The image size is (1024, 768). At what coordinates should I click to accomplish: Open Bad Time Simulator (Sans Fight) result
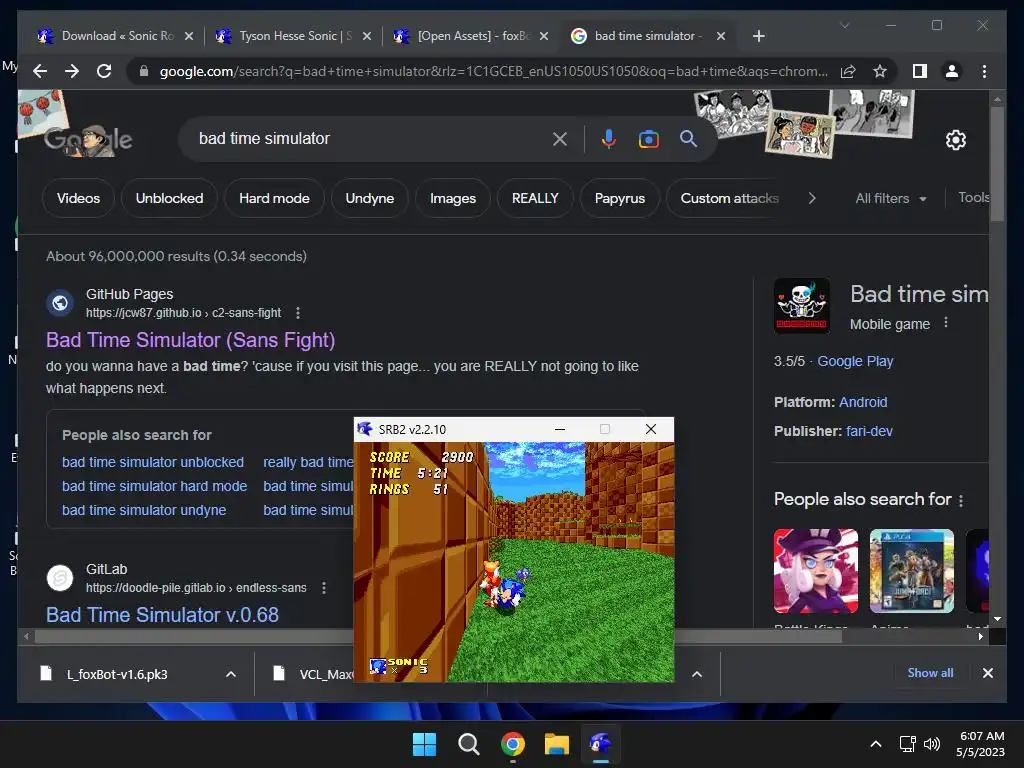coord(190,340)
